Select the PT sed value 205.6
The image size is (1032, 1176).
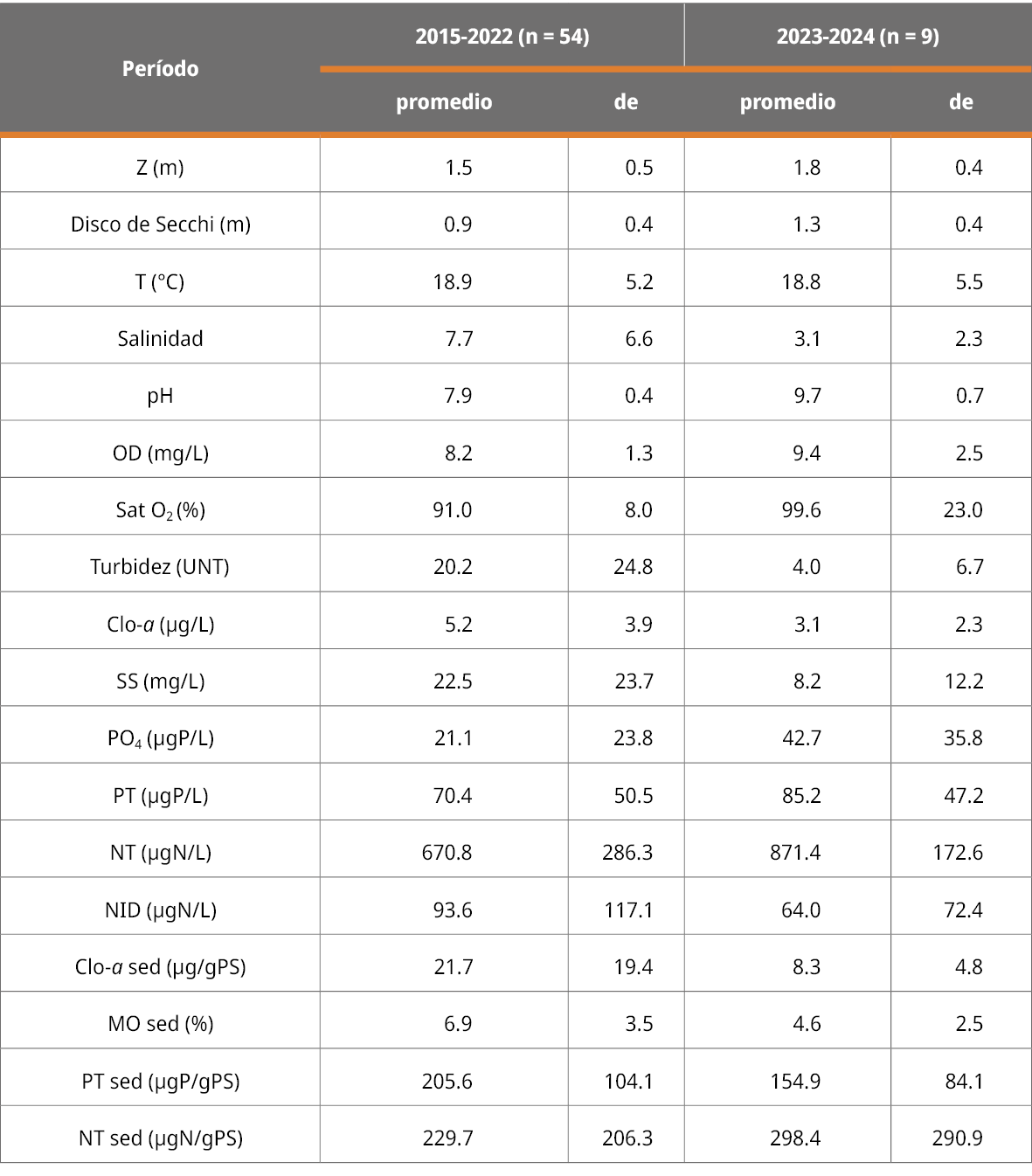(x=447, y=1082)
